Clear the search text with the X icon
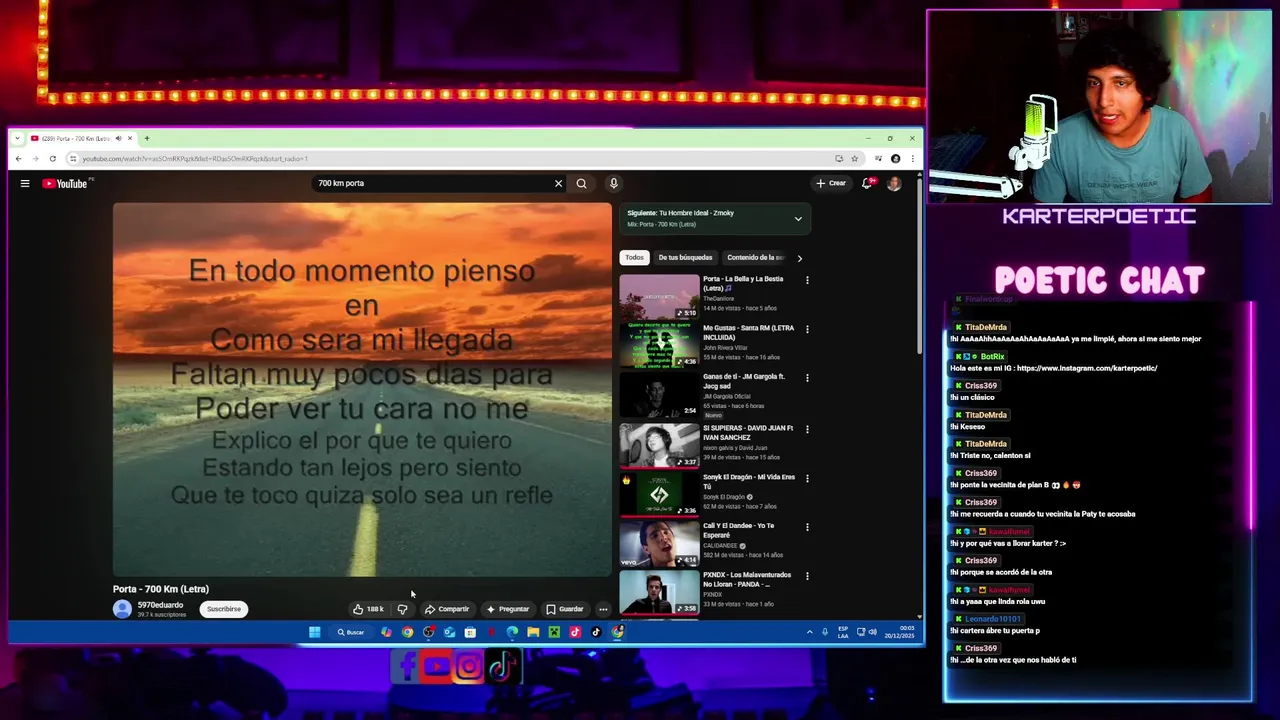 (x=558, y=183)
